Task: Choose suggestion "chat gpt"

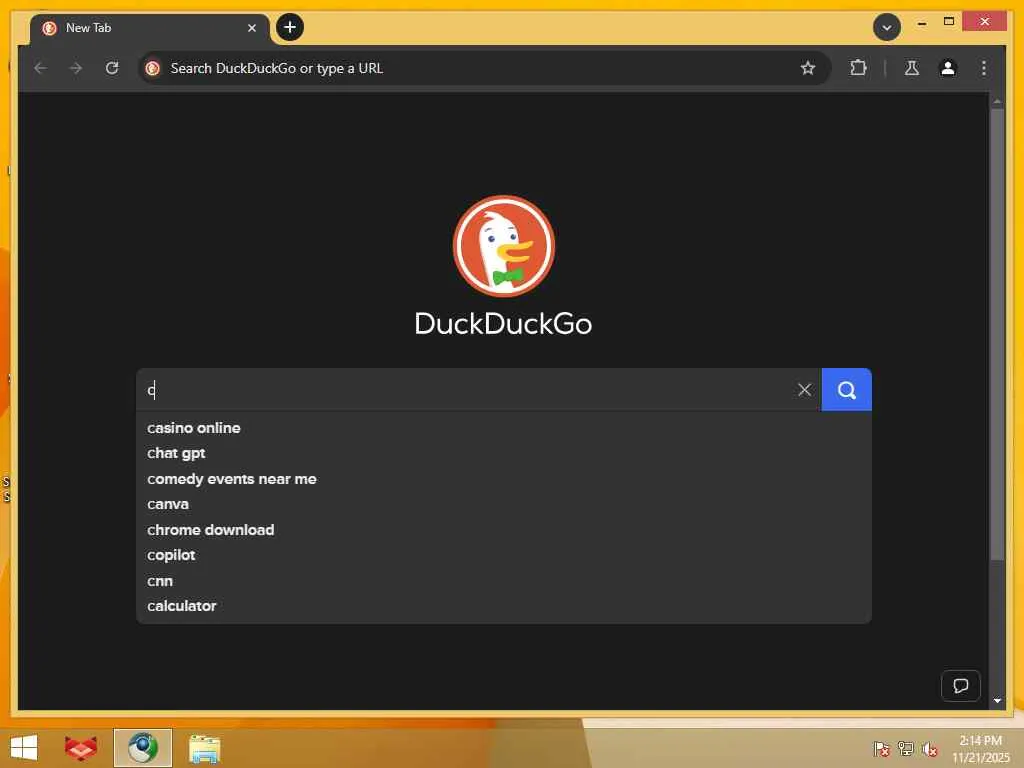Action: (504, 453)
